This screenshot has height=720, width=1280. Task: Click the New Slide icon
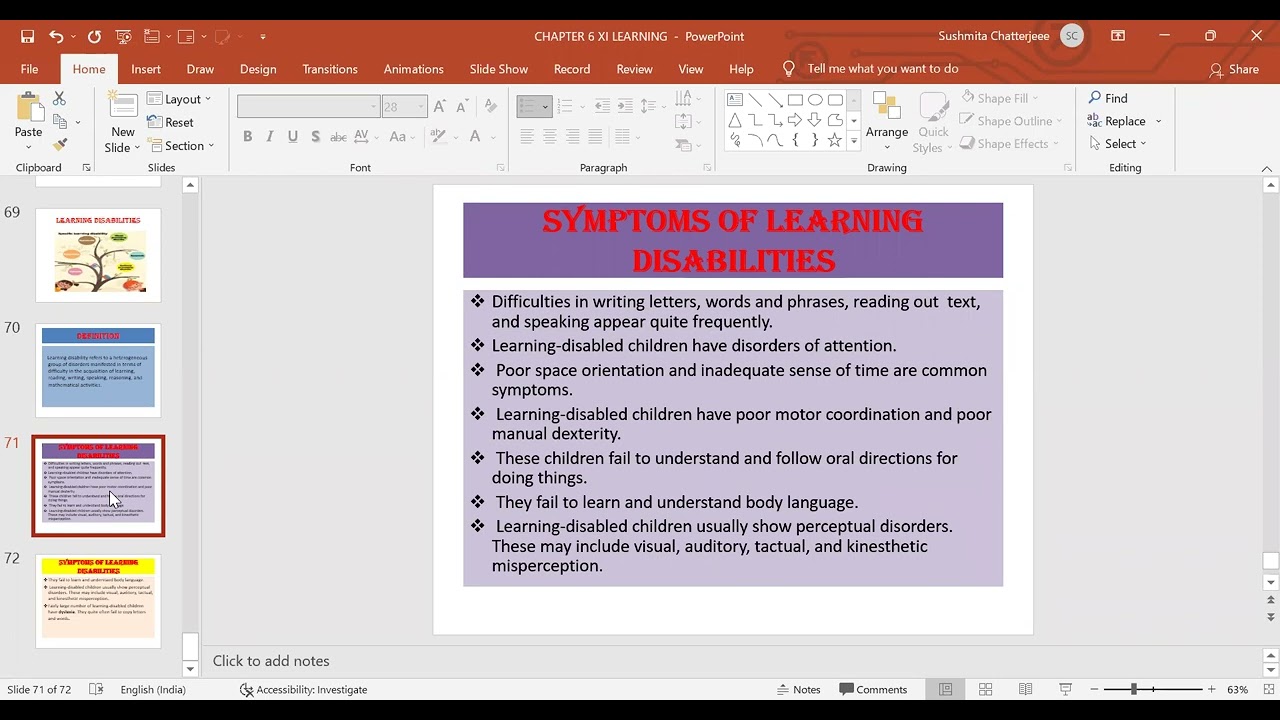[x=123, y=107]
